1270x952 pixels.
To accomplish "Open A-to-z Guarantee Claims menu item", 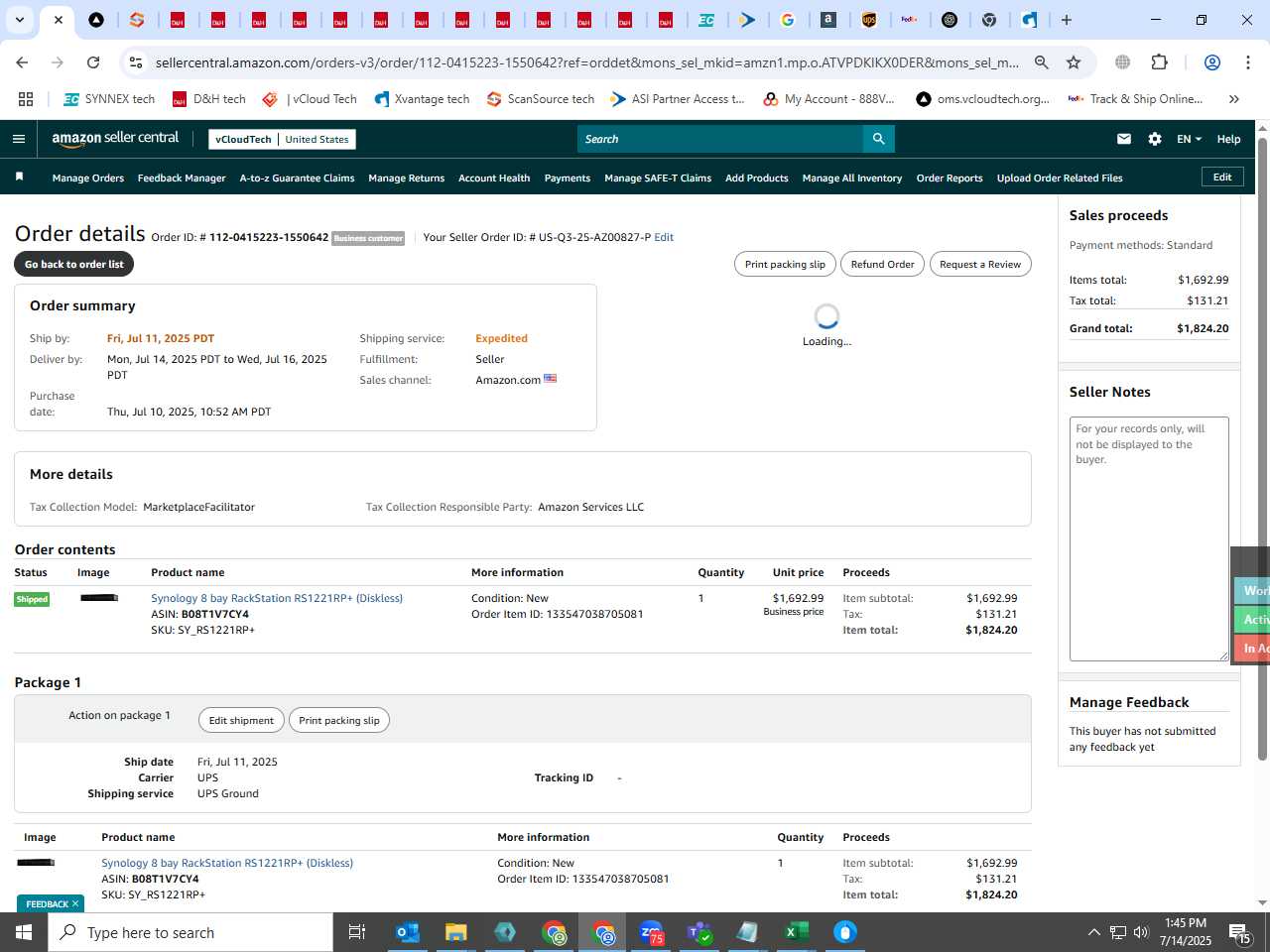I will [x=297, y=178].
